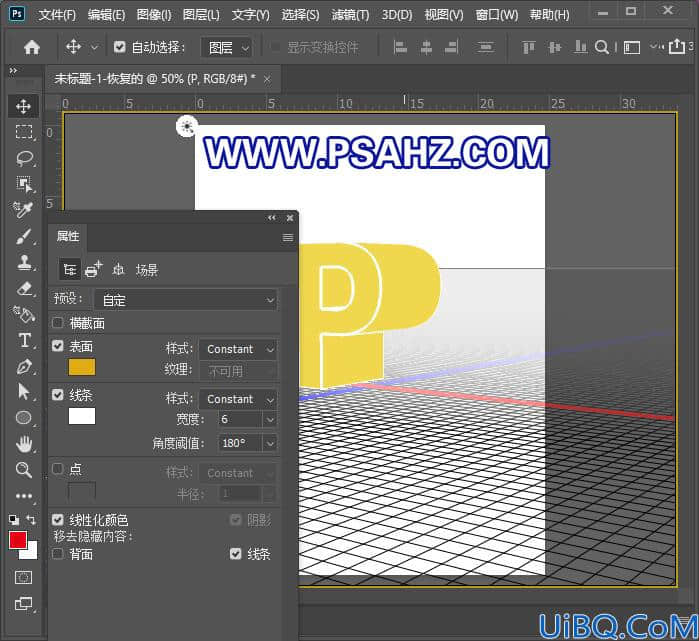Select the Eyedropper tool
This screenshot has height=641, width=699.
coord(23,210)
